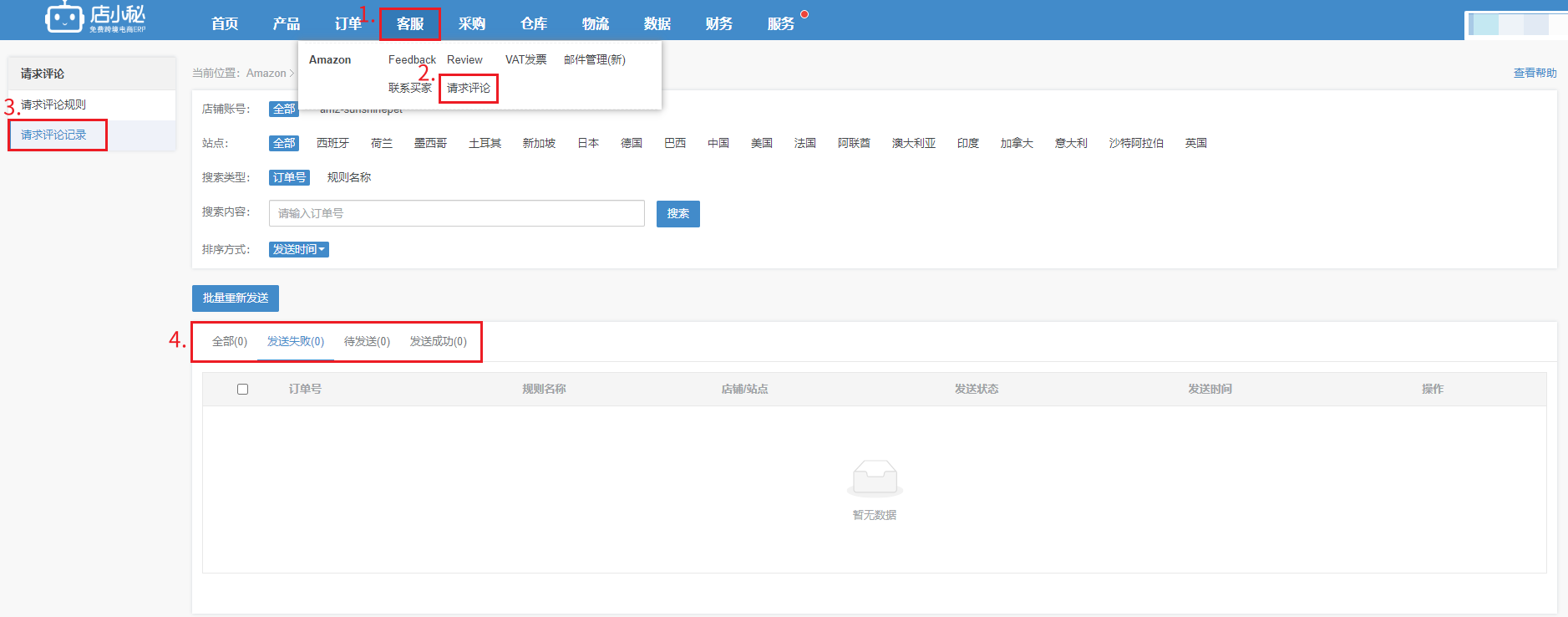1568x617 pixels.
Task: Select 邮件管理(新) in the submenu
Action: pos(595,59)
